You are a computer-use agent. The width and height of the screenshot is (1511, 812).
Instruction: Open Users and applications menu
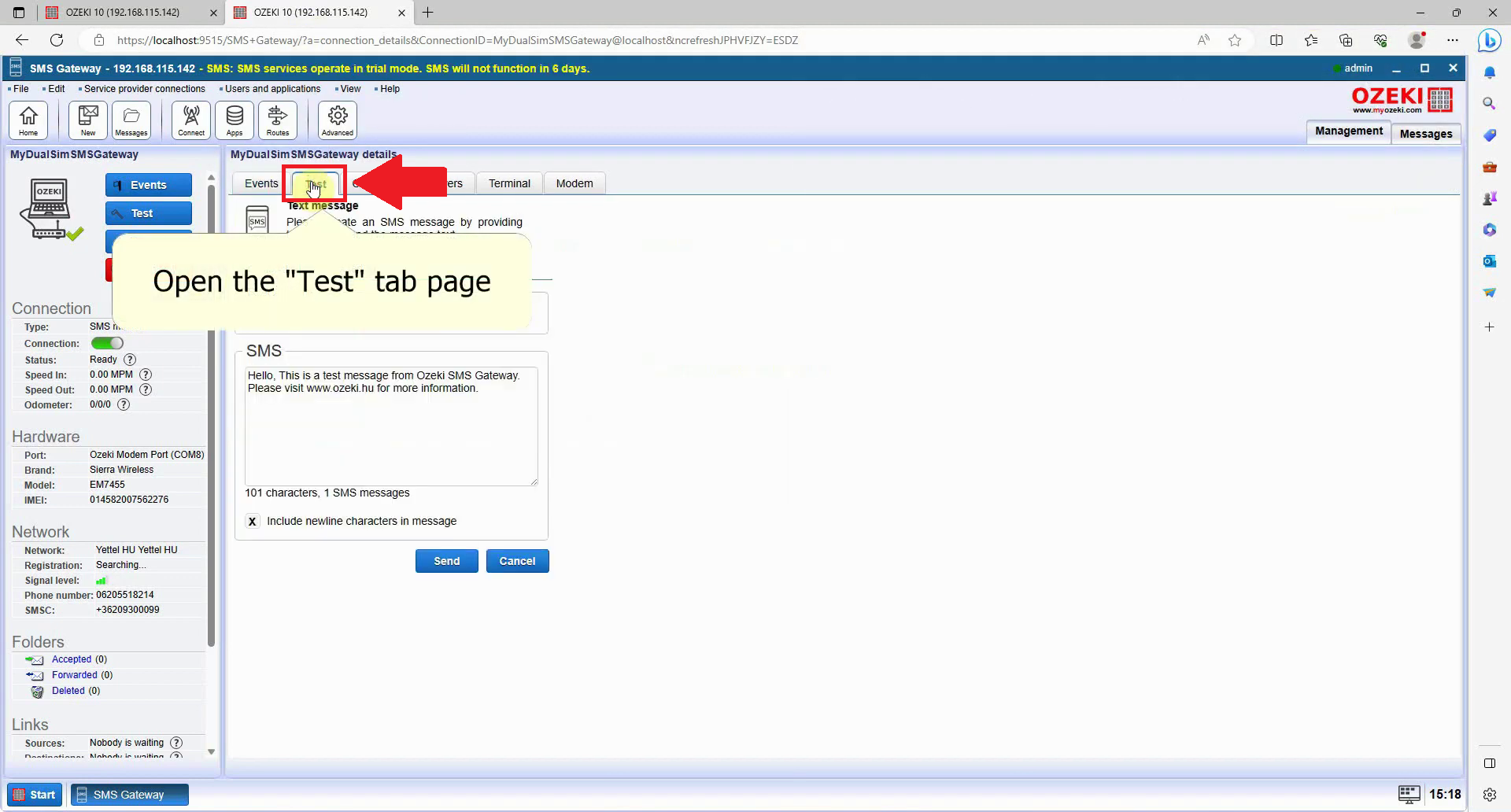click(272, 89)
